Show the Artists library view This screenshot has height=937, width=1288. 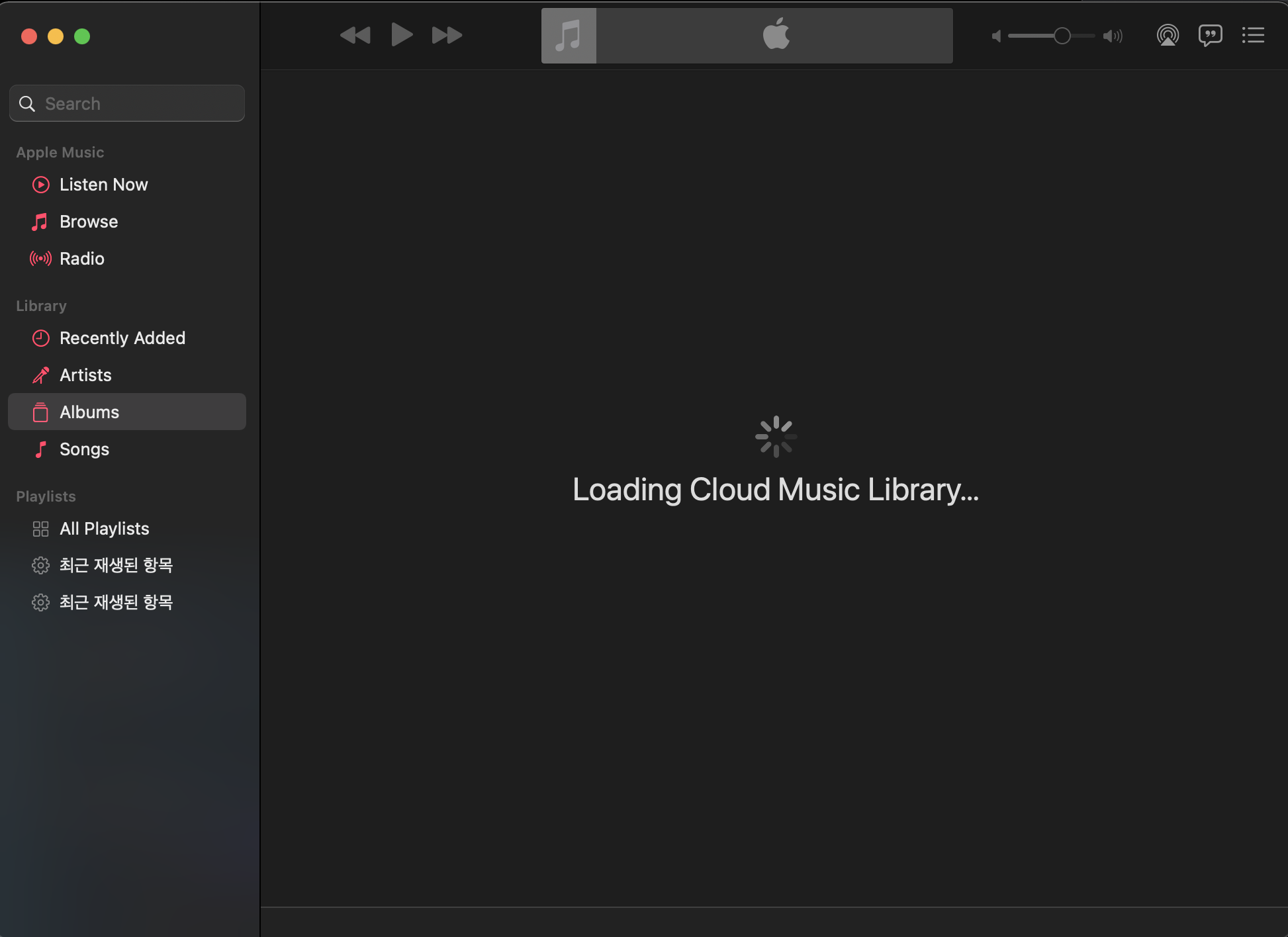(85, 375)
